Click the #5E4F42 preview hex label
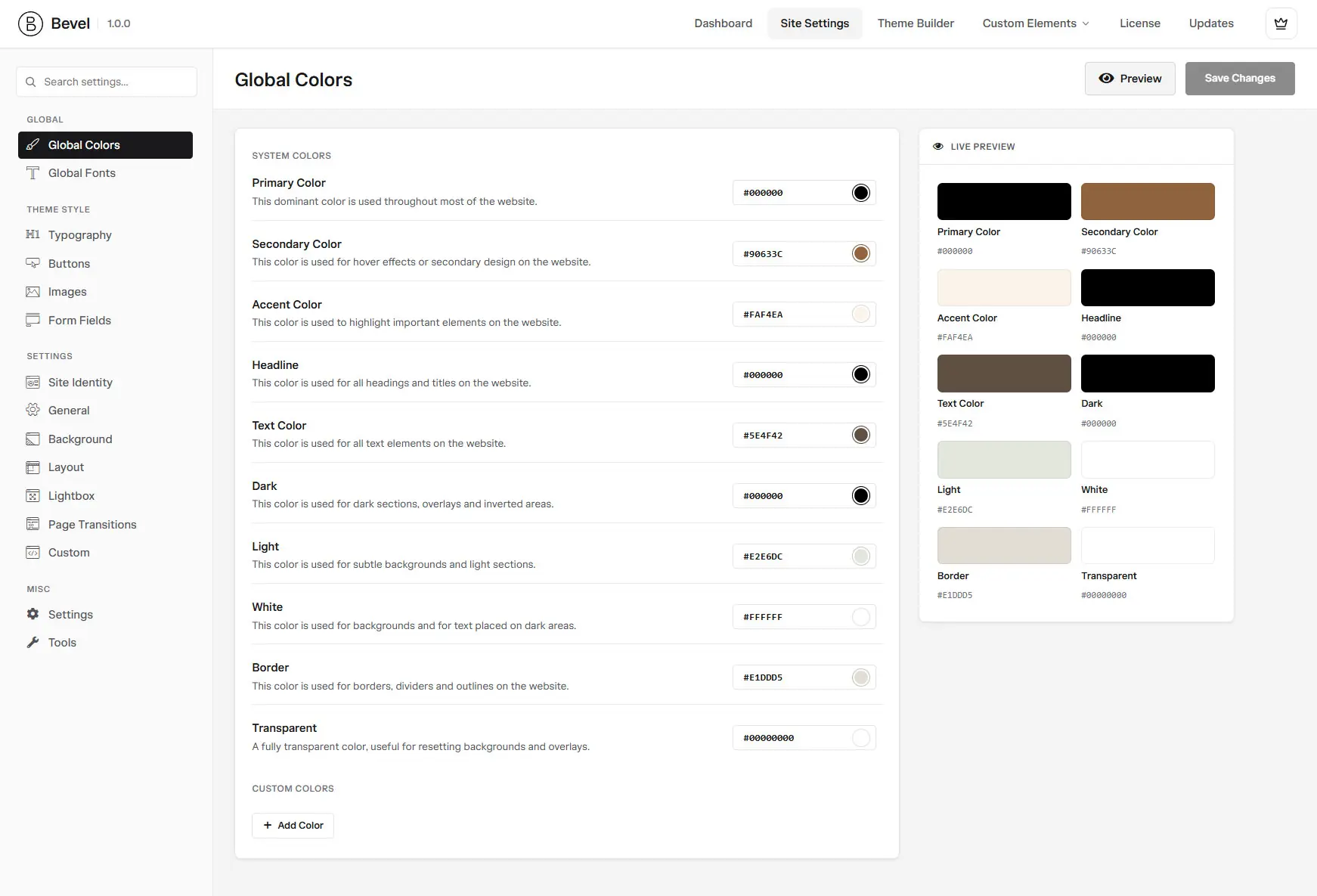The width and height of the screenshot is (1317, 896). tap(955, 423)
